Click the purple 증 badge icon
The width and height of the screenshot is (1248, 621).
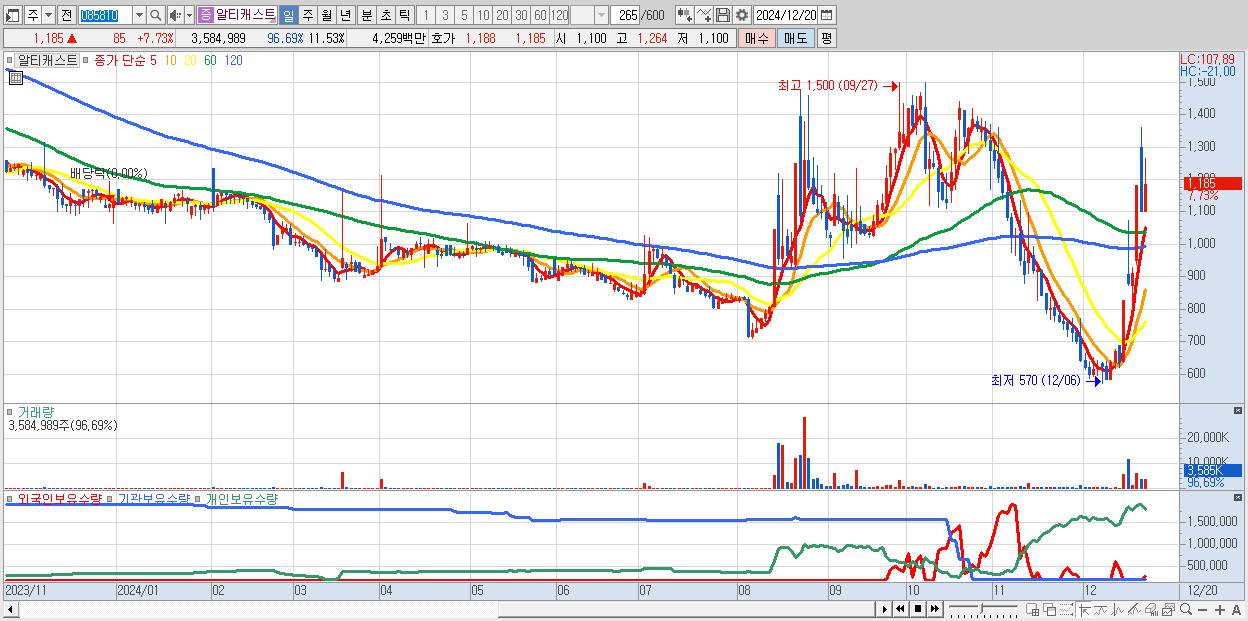(205, 15)
